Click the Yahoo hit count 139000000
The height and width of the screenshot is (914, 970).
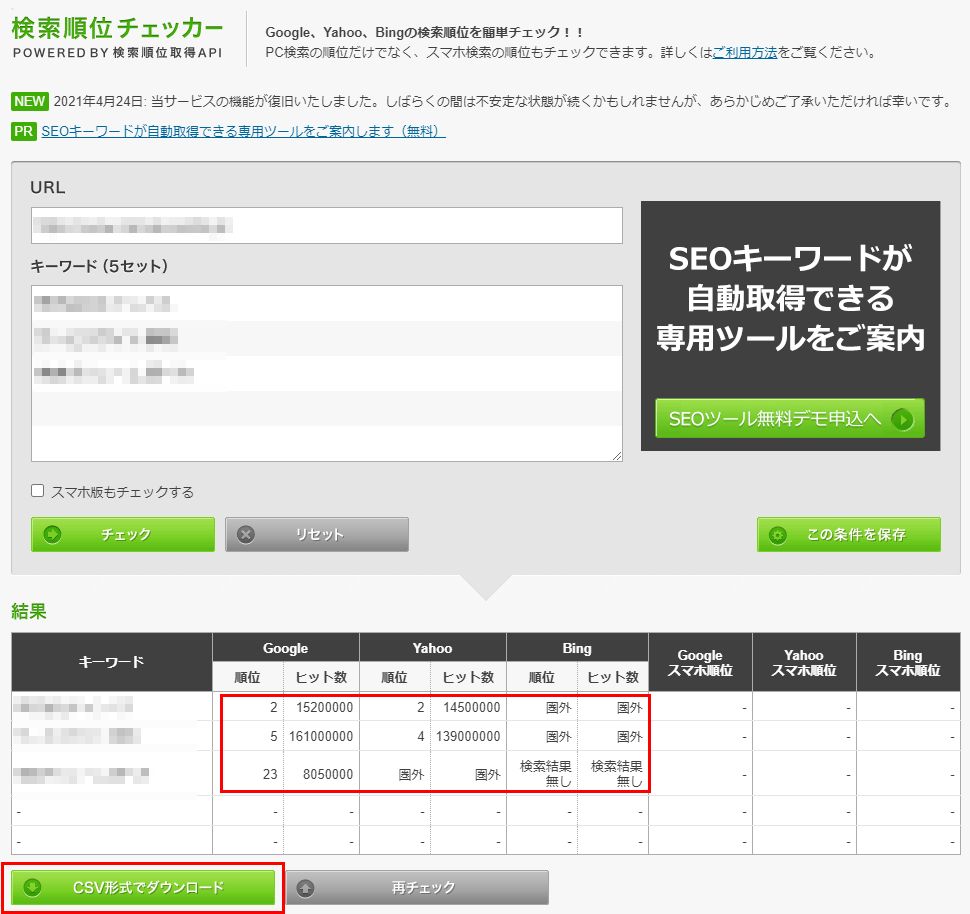click(x=468, y=736)
